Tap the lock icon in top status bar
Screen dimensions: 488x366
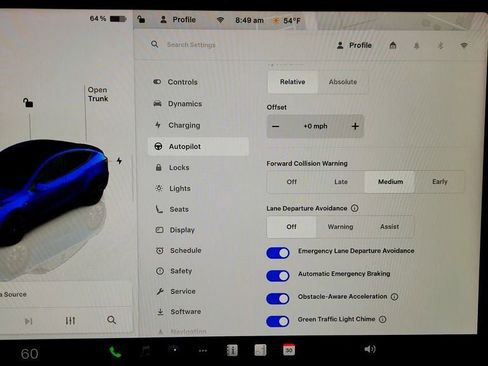(x=141, y=19)
